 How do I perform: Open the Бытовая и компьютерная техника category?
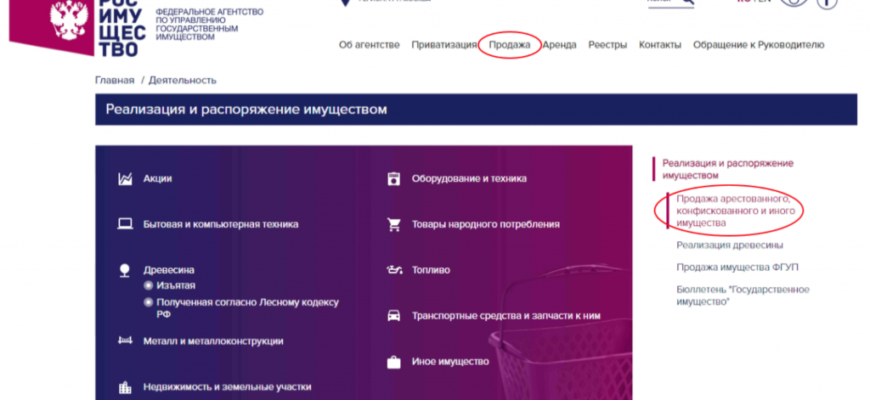pyautogui.click(x=221, y=225)
